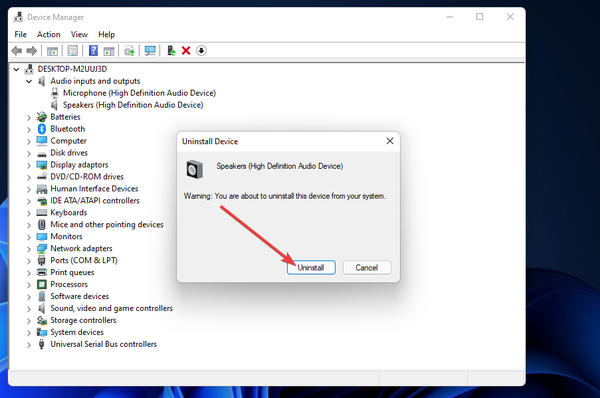Maximize the Device Manager window
This screenshot has height=398, width=600.
[x=479, y=17]
